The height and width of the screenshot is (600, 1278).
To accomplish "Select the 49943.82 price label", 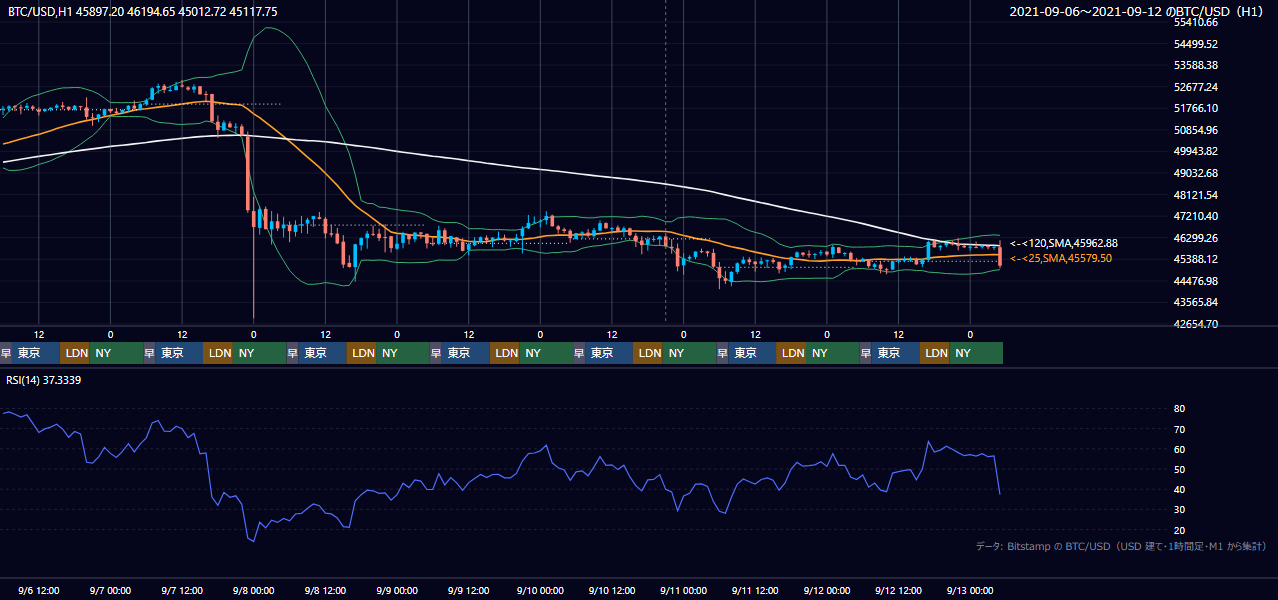I will point(1196,151).
